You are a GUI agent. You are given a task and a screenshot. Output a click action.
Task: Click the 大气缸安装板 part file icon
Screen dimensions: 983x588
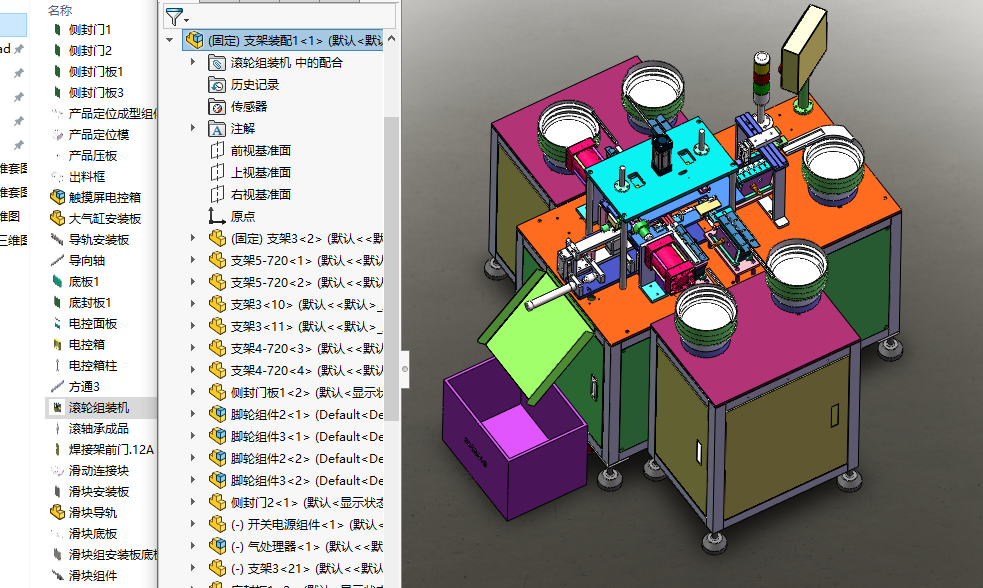click(x=57, y=218)
